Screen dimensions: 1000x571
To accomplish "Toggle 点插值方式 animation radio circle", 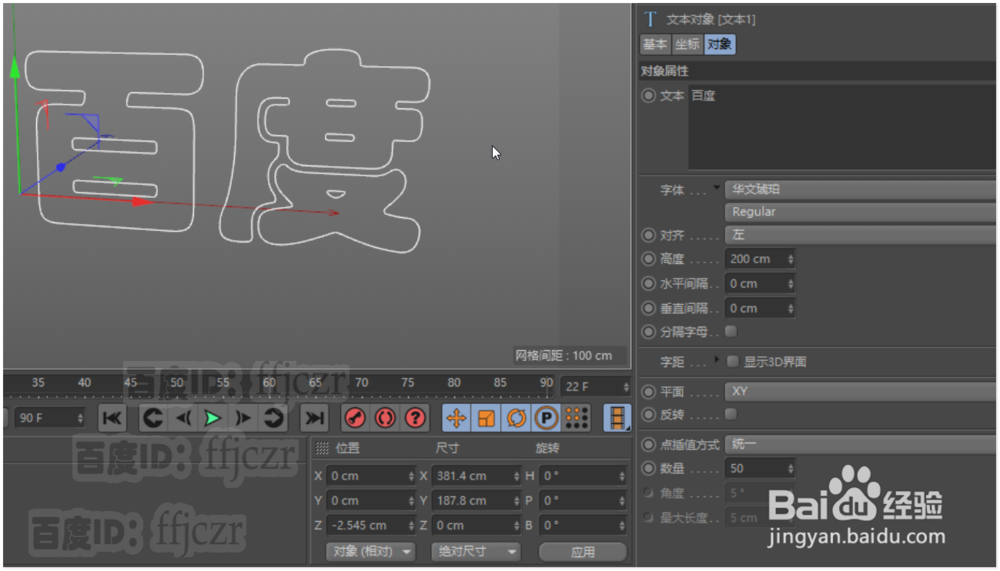I will [x=649, y=445].
